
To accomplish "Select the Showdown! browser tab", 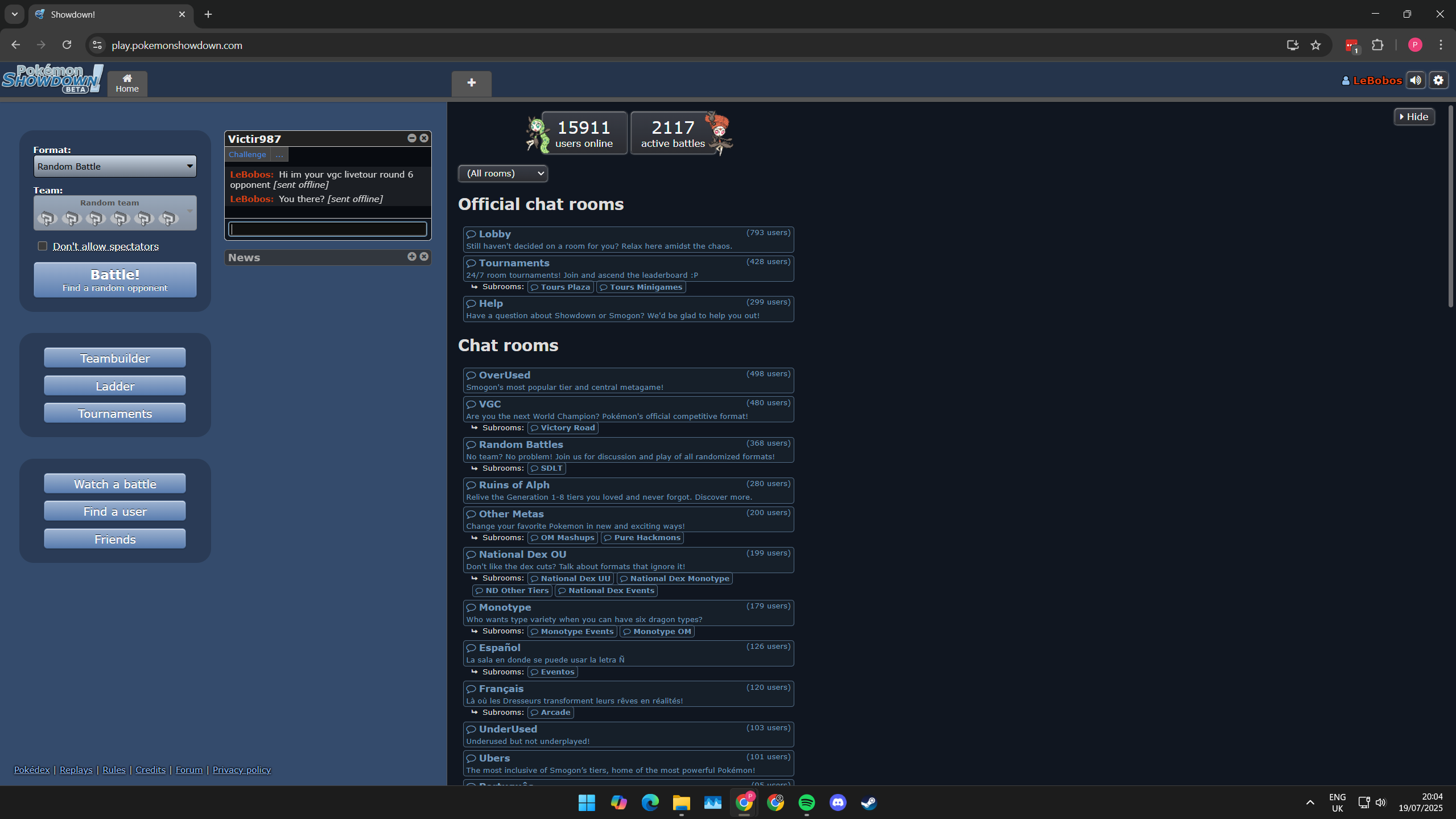I will click(x=111, y=14).
